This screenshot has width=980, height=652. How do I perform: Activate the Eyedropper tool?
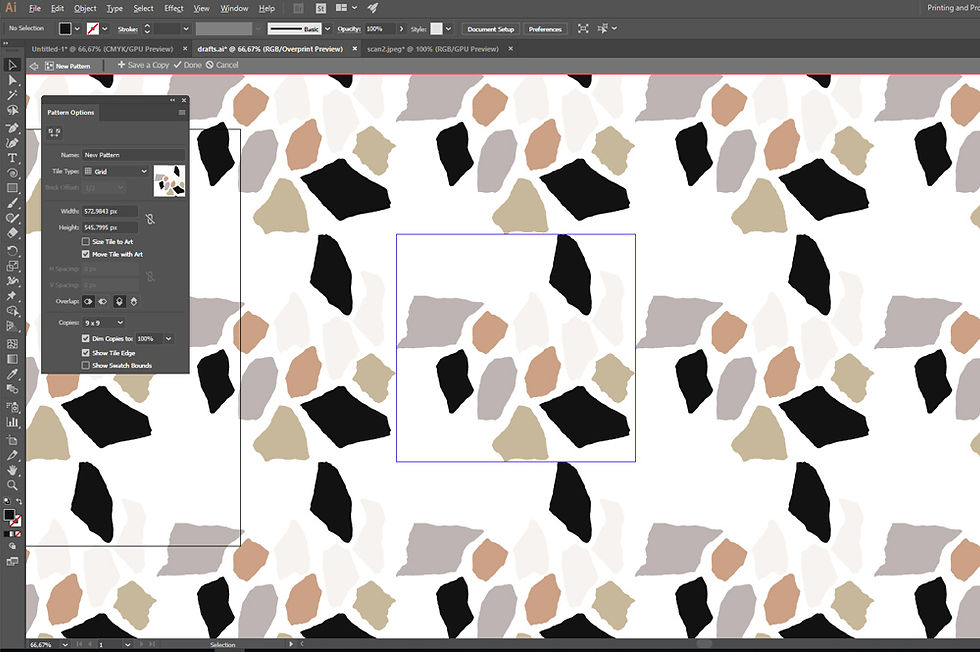tap(12, 375)
